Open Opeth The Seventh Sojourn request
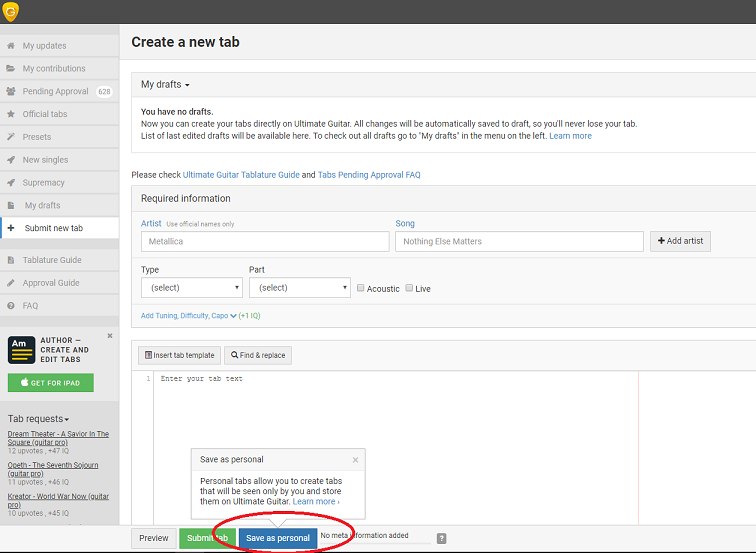This screenshot has height=553, width=756. pos(53,469)
